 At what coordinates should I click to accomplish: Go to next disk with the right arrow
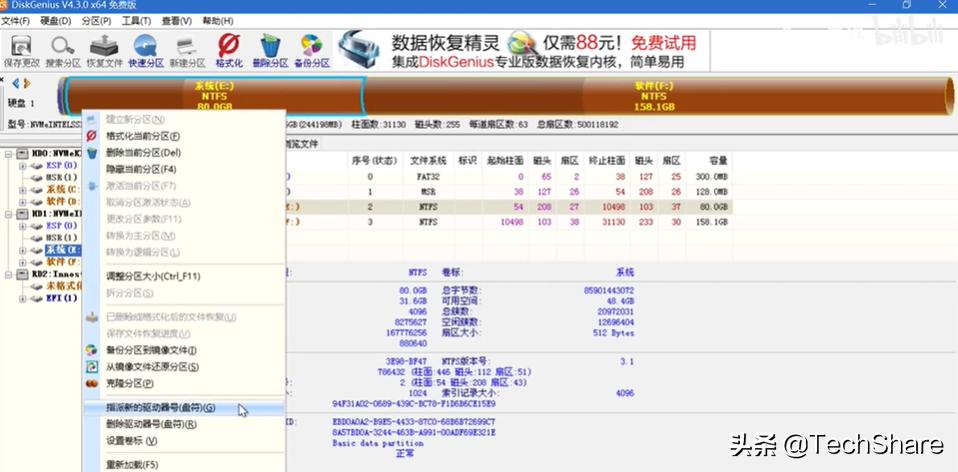(27, 84)
